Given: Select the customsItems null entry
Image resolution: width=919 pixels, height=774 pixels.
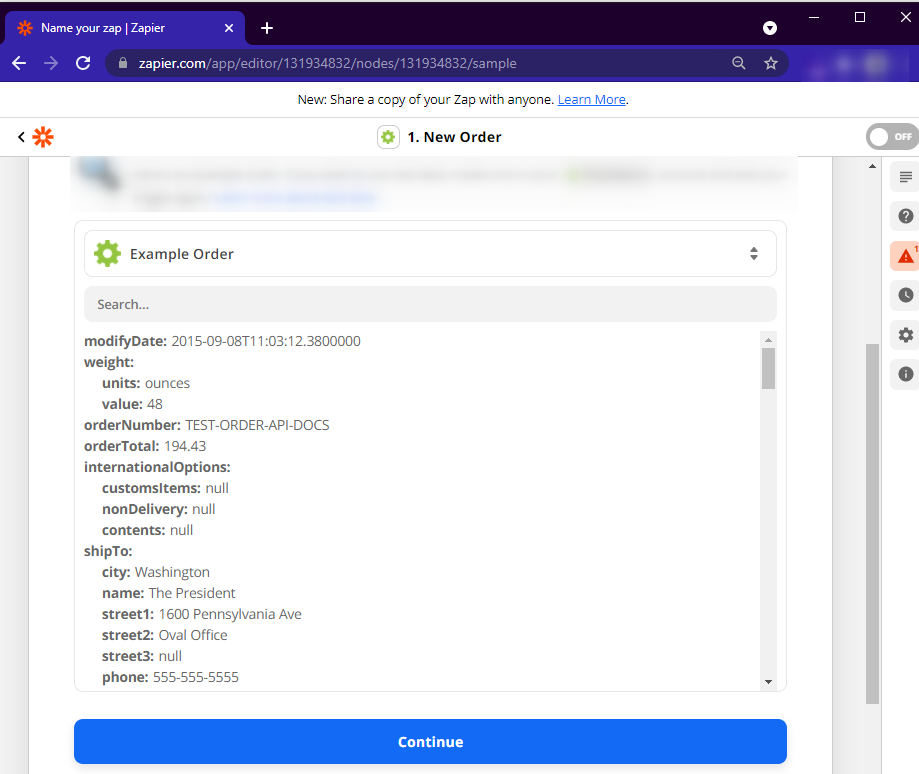Looking at the screenshot, I should (x=165, y=489).
